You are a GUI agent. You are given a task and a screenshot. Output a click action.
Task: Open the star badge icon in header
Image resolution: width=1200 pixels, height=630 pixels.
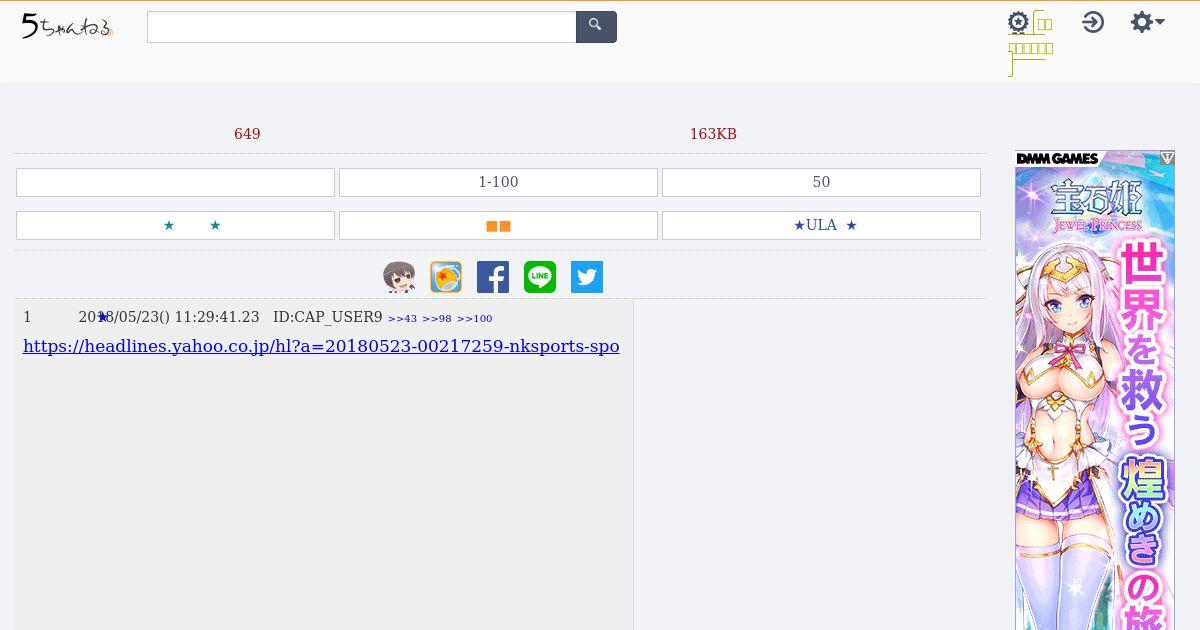[x=1018, y=23]
